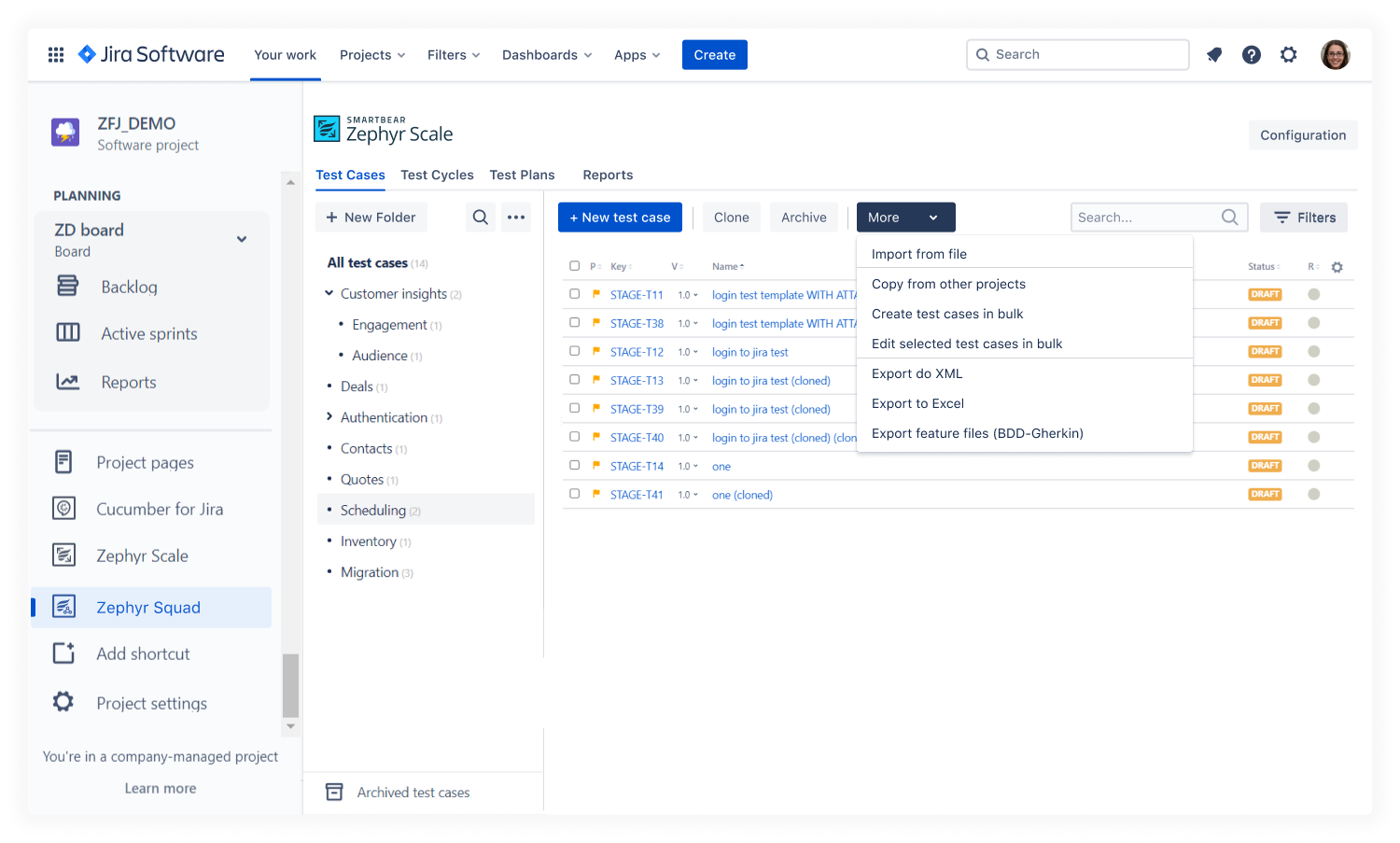Click the Archive button
The height and width of the screenshot is (843, 1400).
(x=804, y=218)
